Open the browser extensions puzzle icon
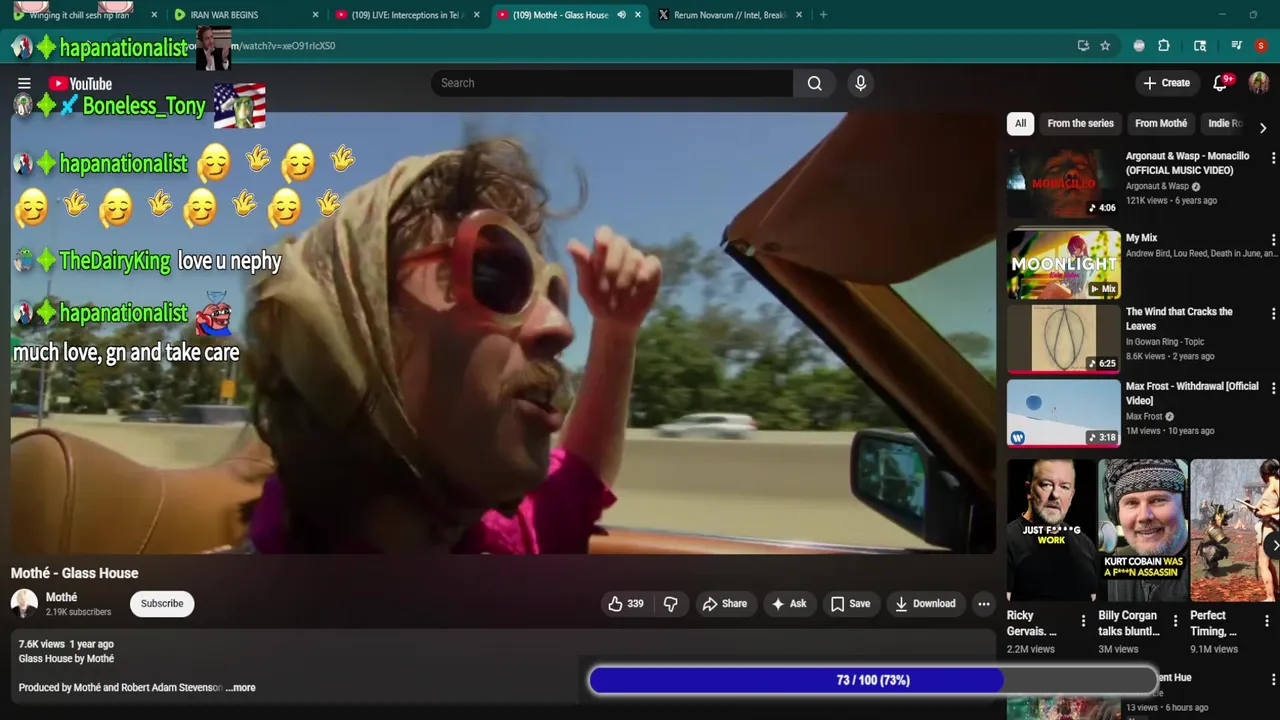 pyautogui.click(x=1164, y=46)
